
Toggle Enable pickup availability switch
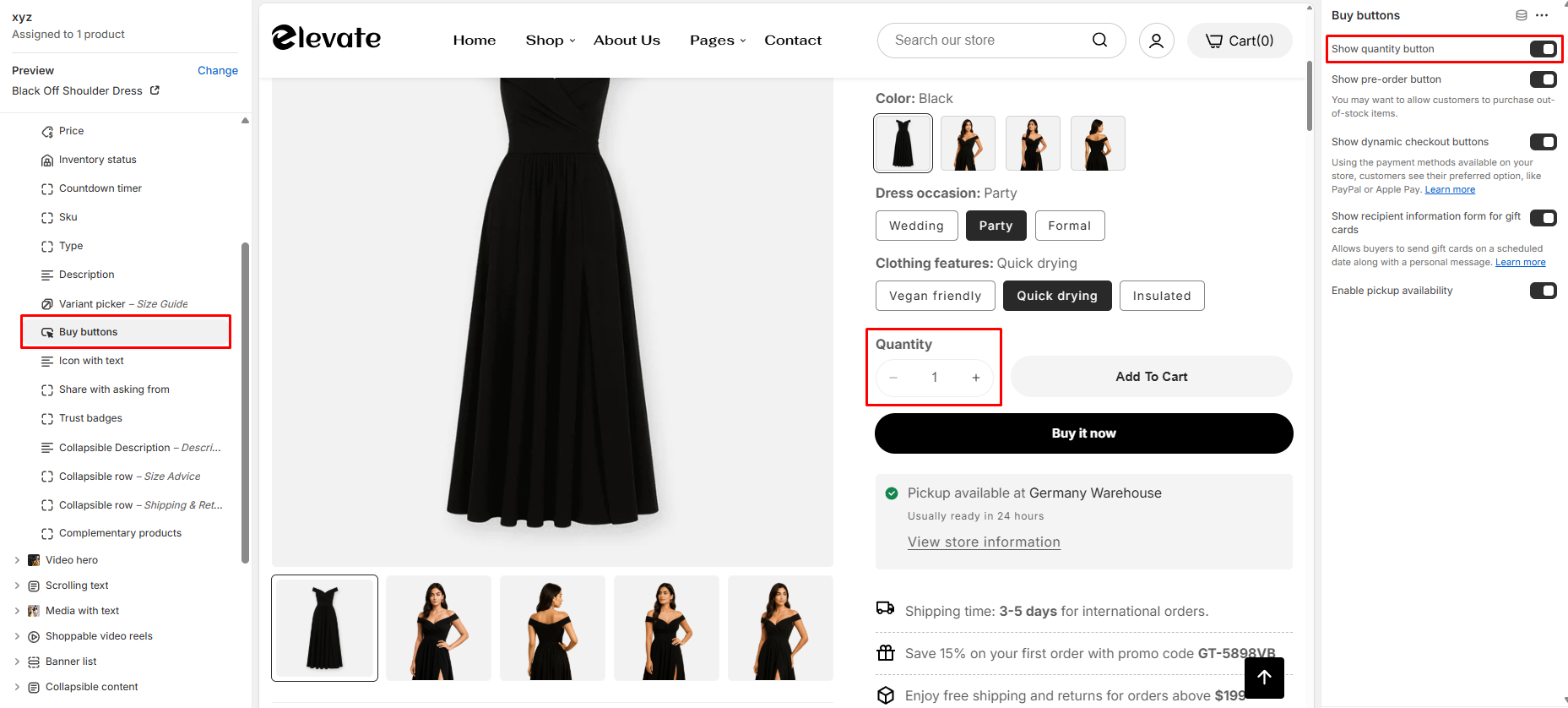click(1543, 291)
